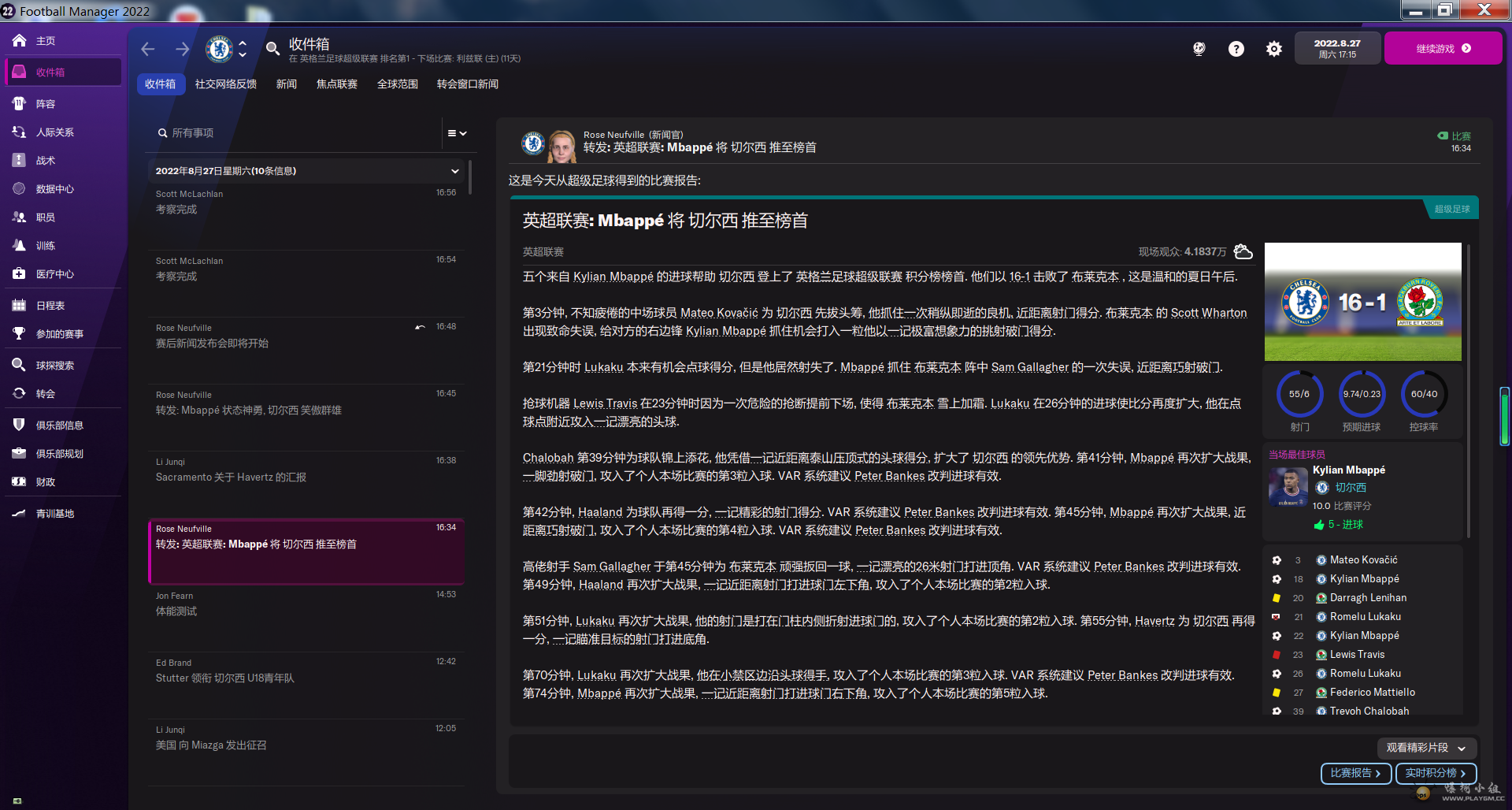The width and height of the screenshot is (1512, 810).
Task: Open the 医疗中心 medical centre icon
Action: pos(19,273)
